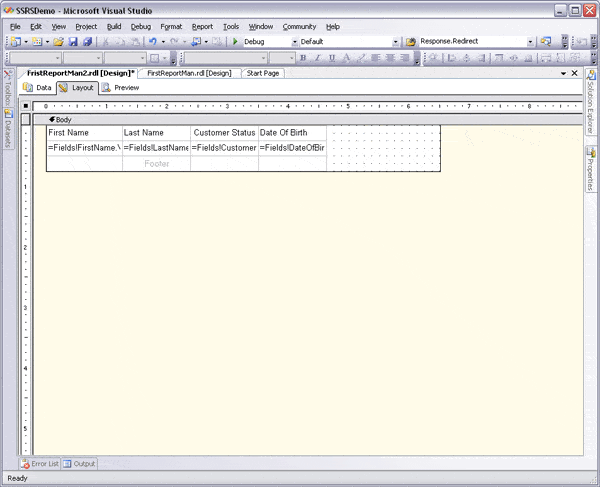
Task: Open the Error List panel
Action: [40, 464]
